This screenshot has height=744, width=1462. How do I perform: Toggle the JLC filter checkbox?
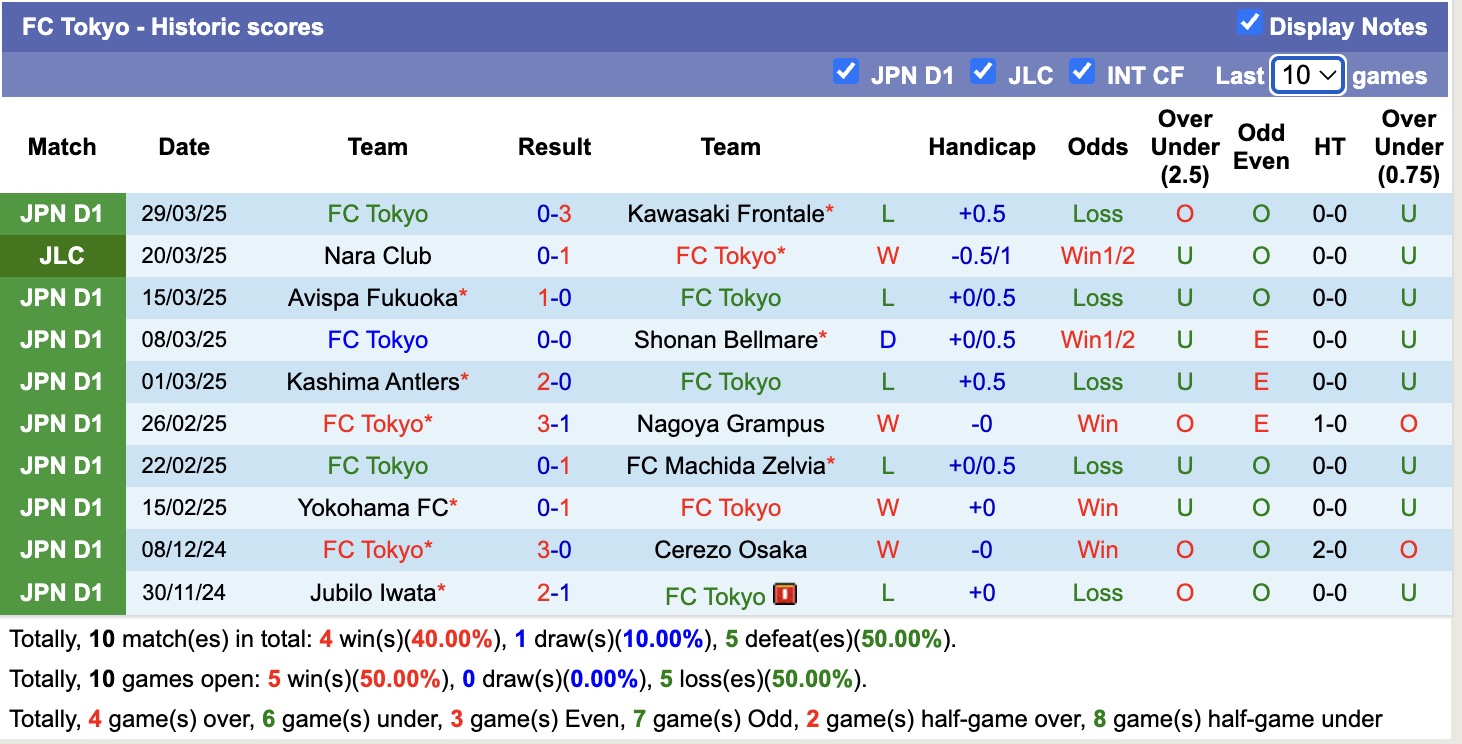(x=983, y=71)
